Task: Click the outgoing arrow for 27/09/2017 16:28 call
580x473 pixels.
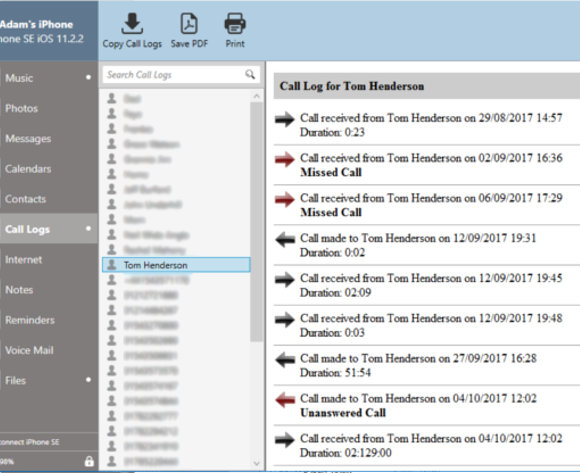Action: point(285,360)
